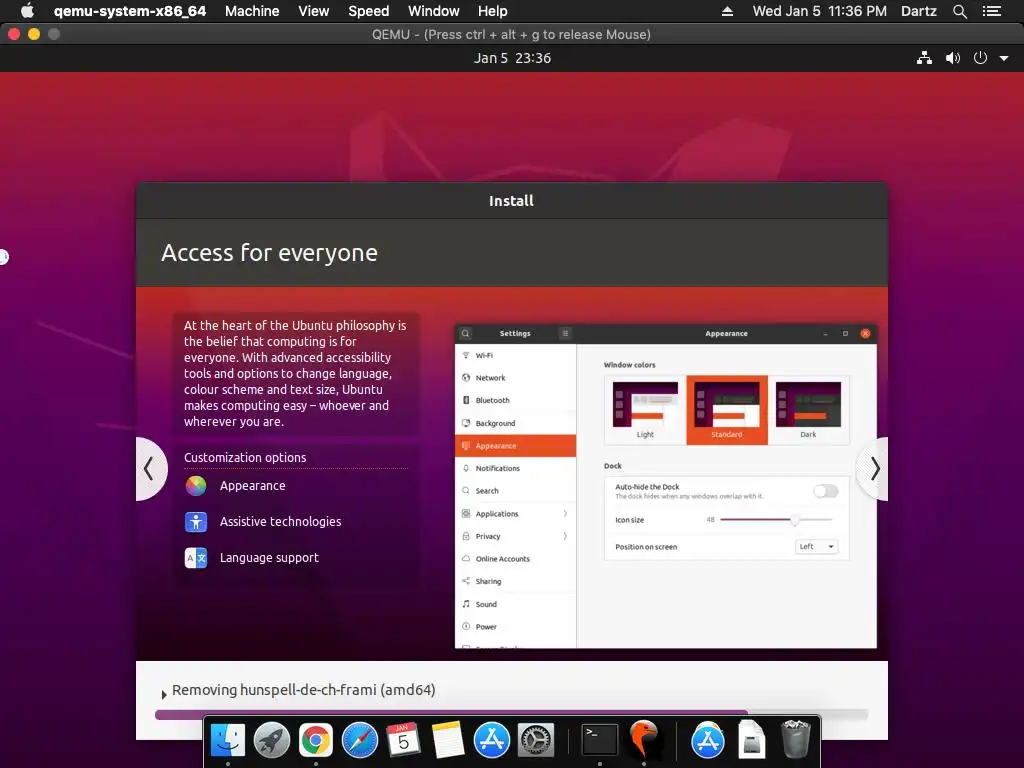The height and width of the screenshot is (768, 1024).
Task: Open qemu-system-x86_64 application menu
Action: [130, 11]
